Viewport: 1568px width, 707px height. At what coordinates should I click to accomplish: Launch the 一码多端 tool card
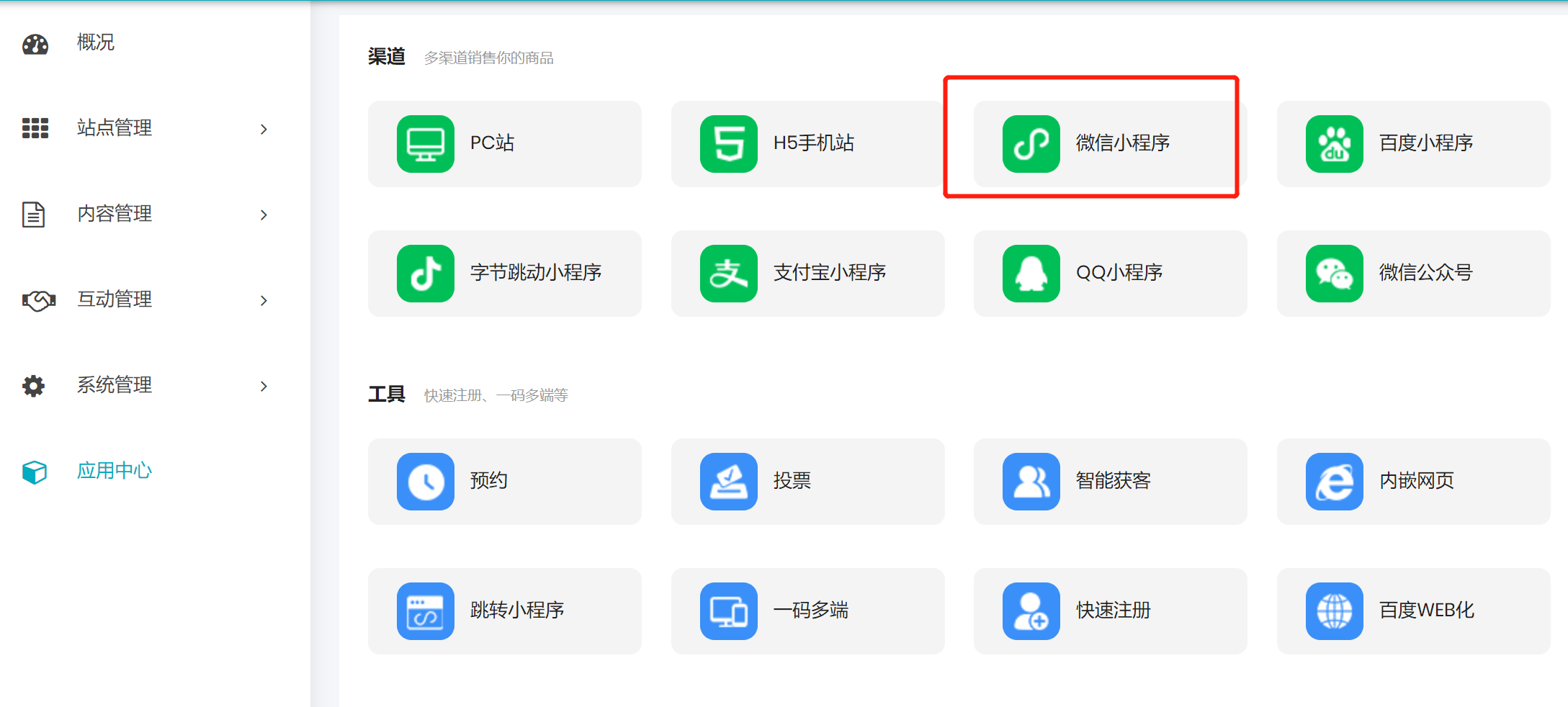808,611
